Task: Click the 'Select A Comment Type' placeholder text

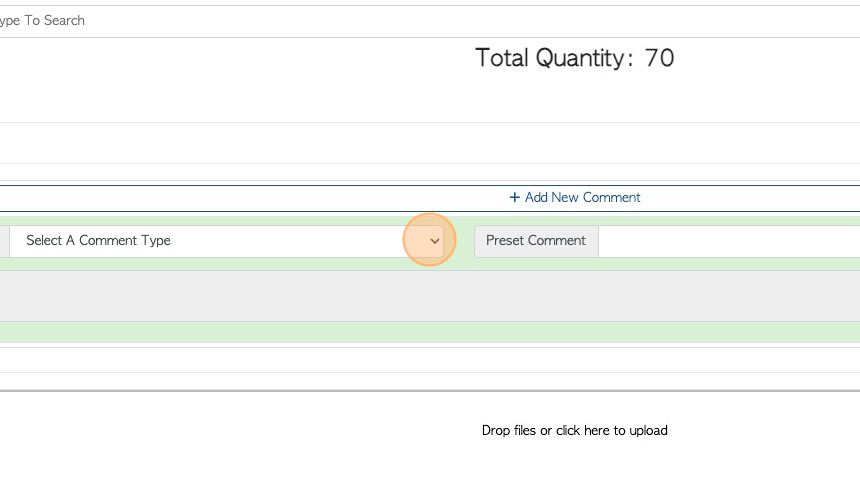Action: pyautogui.click(x=98, y=240)
